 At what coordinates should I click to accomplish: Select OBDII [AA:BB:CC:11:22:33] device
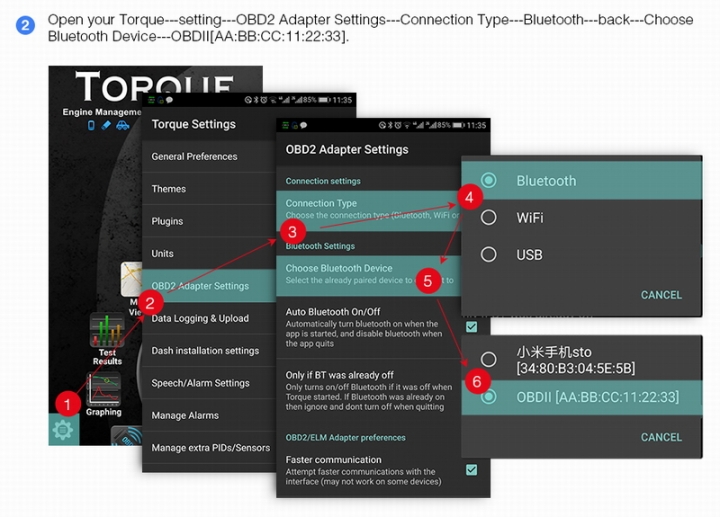(581, 397)
